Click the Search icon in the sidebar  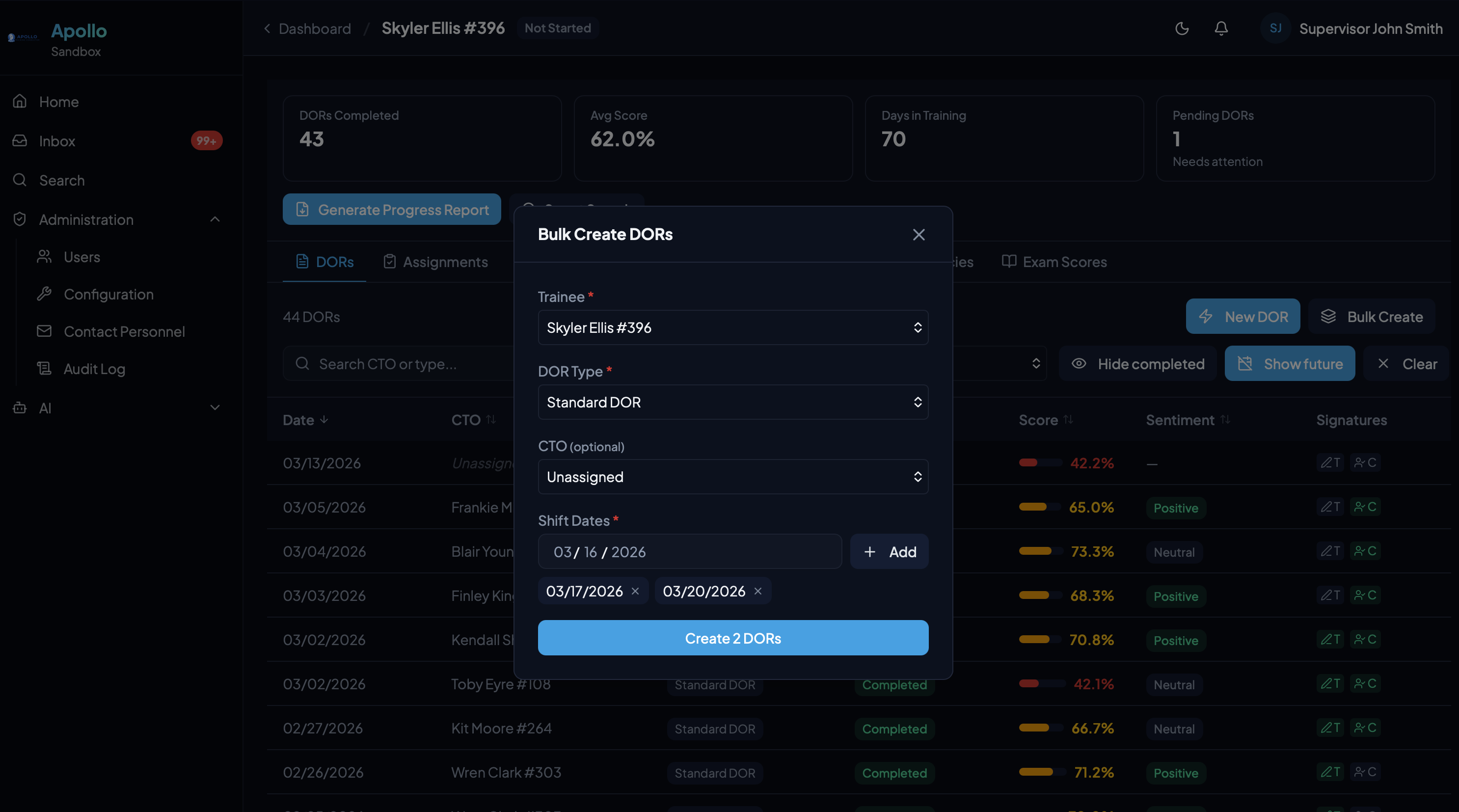tap(19, 180)
